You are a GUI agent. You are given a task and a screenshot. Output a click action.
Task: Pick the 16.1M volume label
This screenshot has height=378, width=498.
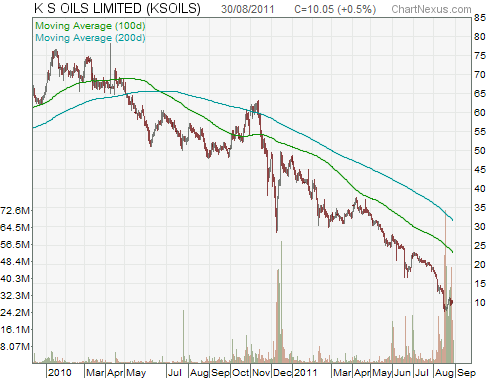pos(15,330)
